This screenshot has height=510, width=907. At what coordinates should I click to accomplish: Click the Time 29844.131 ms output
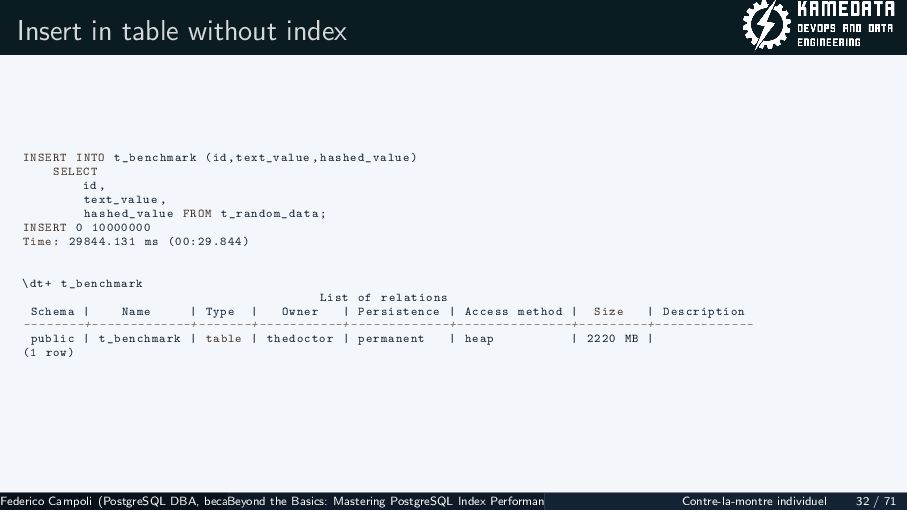click(136, 241)
